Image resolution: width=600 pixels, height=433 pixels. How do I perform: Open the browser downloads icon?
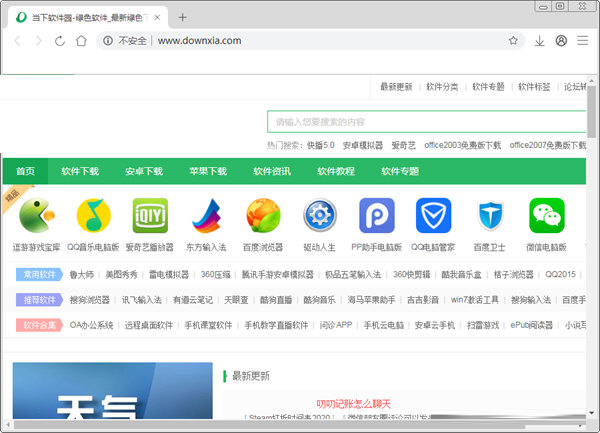coord(539,41)
